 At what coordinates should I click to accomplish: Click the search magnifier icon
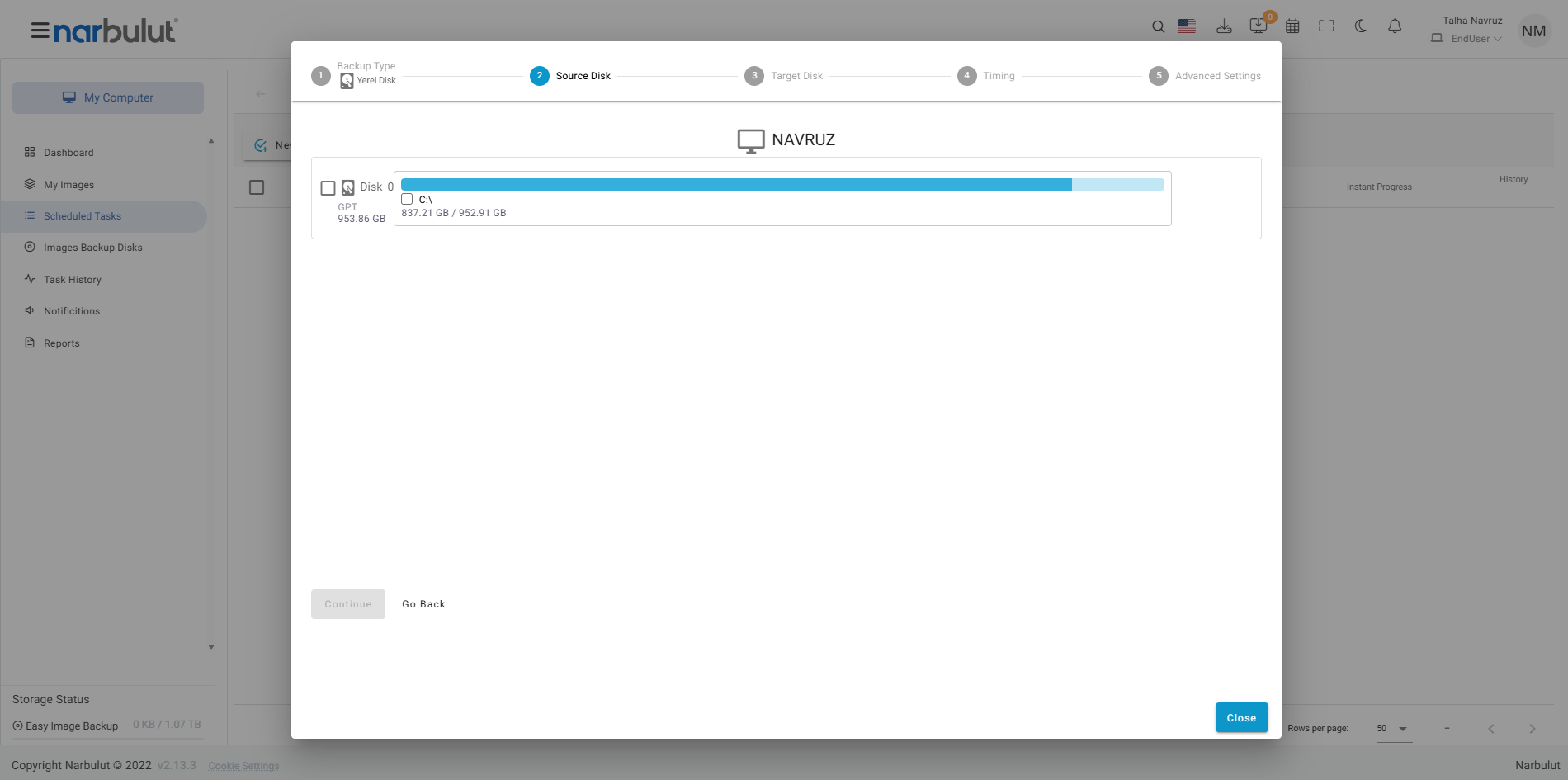pos(1159,27)
